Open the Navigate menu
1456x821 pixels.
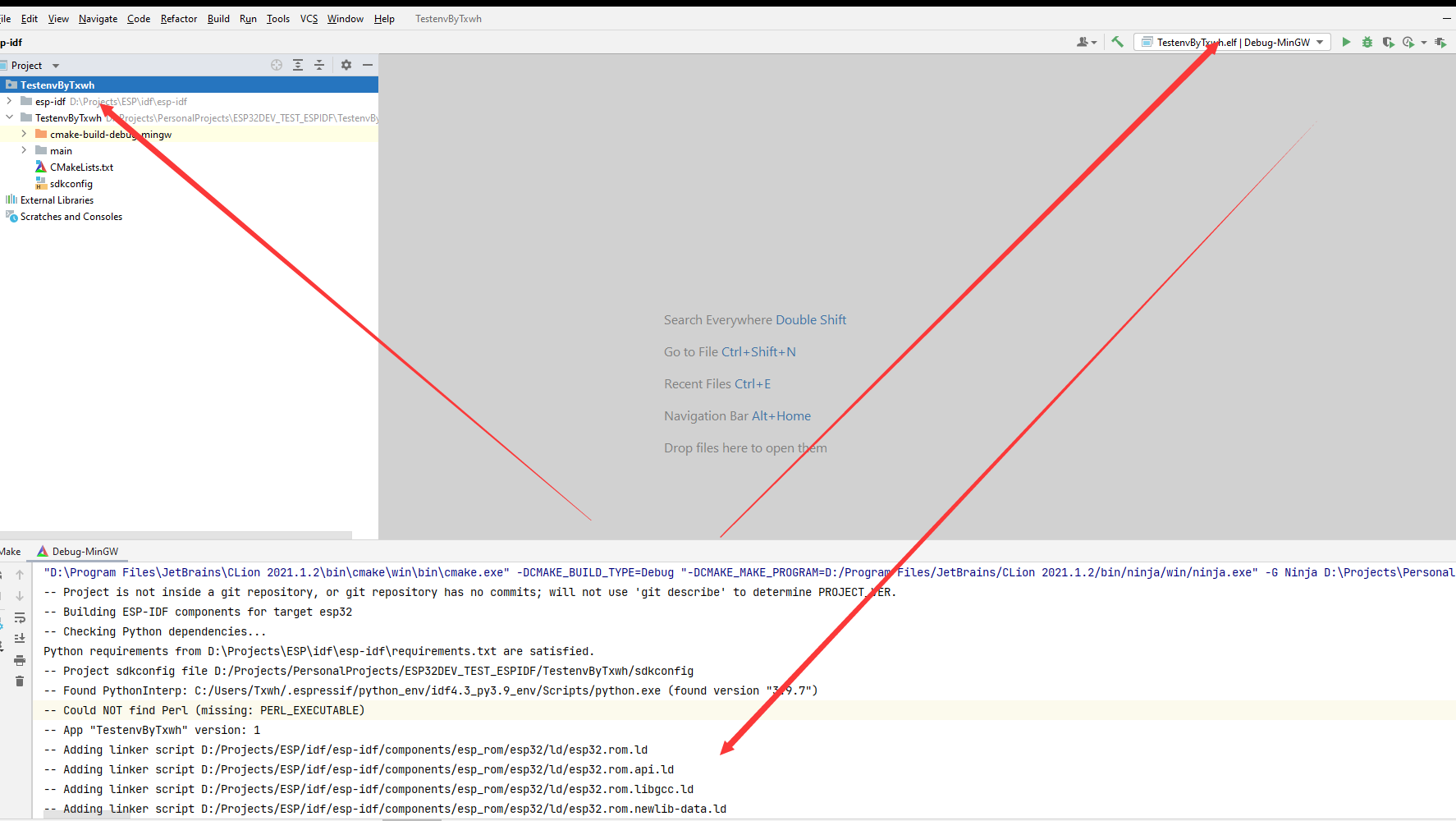[98, 18]
